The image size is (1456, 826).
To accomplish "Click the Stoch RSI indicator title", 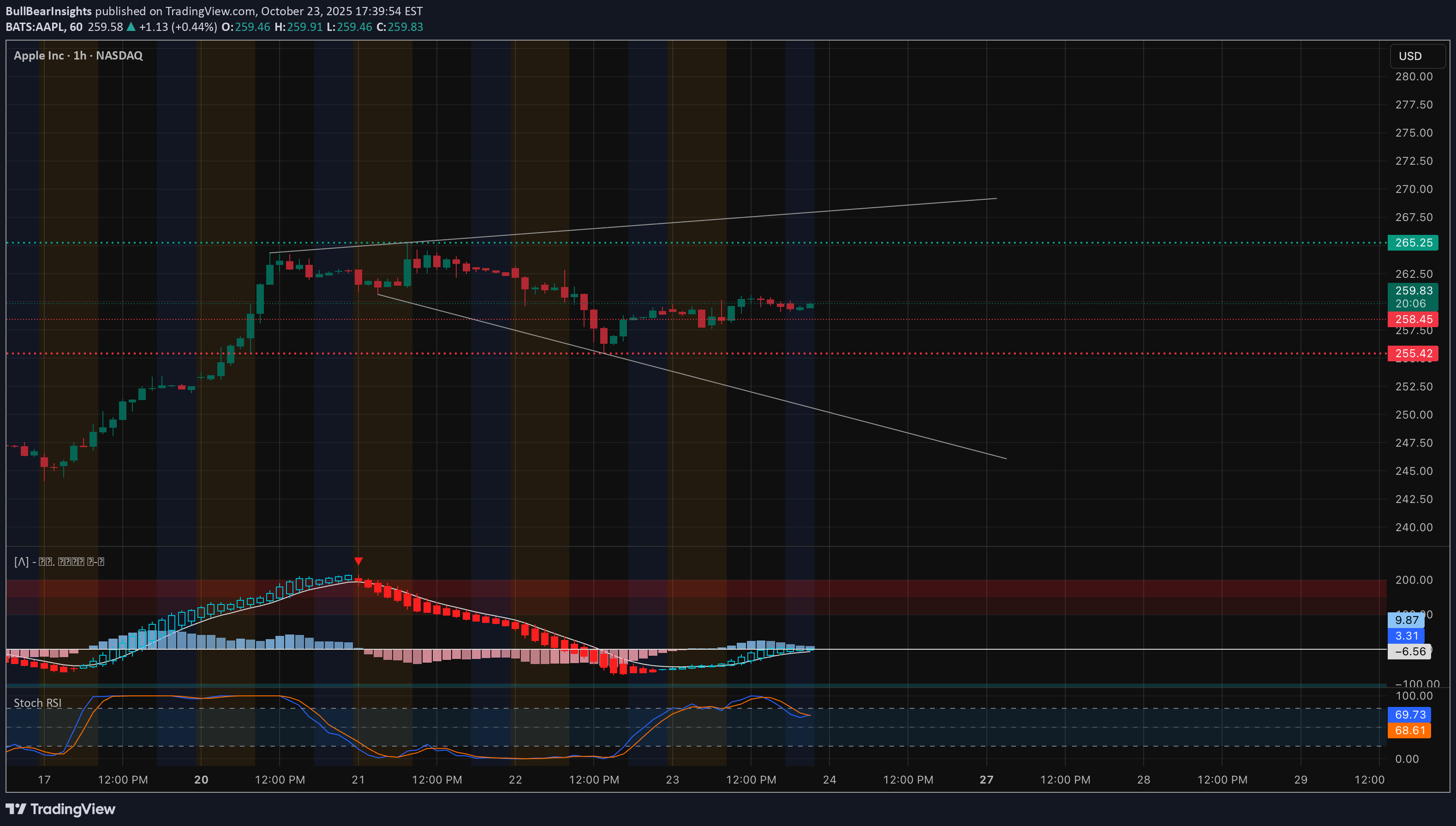I will click(37, 703).
